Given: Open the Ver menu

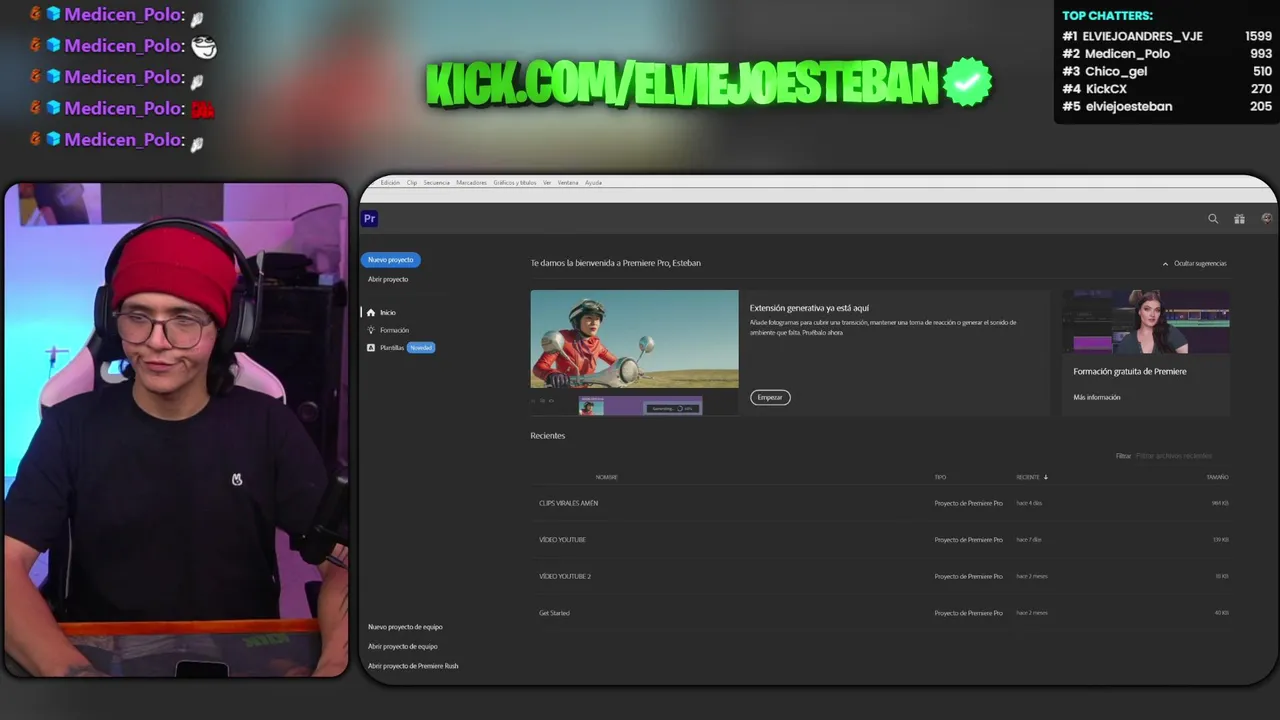Looking at the screenshot, I should pyautogui.click(x=547, y=183).
